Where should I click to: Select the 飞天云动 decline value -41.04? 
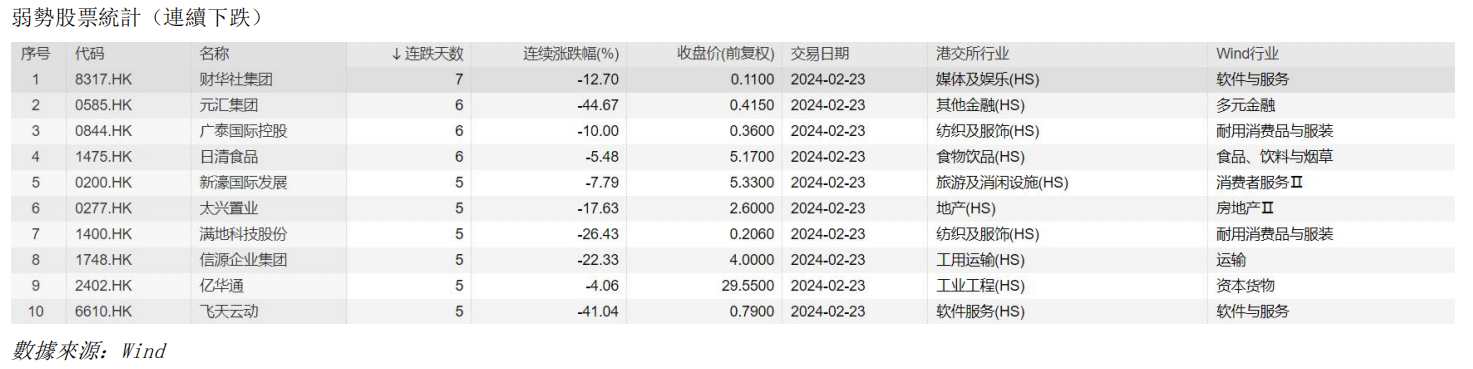click(x=598, y=311)
